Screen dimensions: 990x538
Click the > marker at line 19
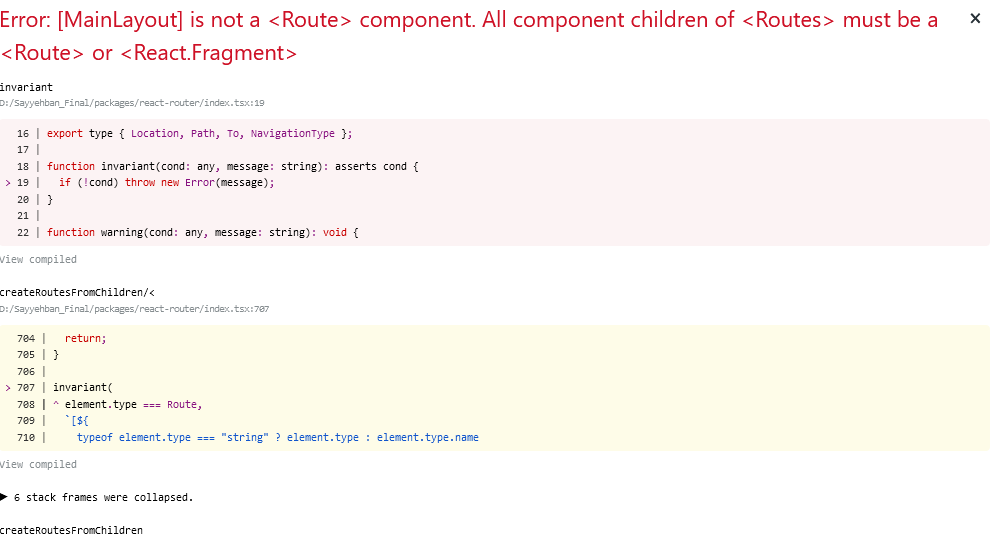coord(8,182)
